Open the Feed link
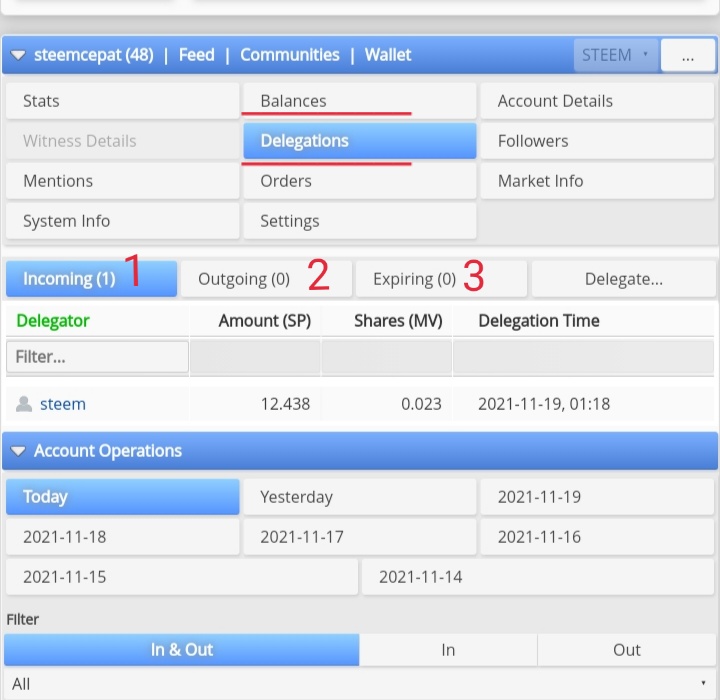 197,55
